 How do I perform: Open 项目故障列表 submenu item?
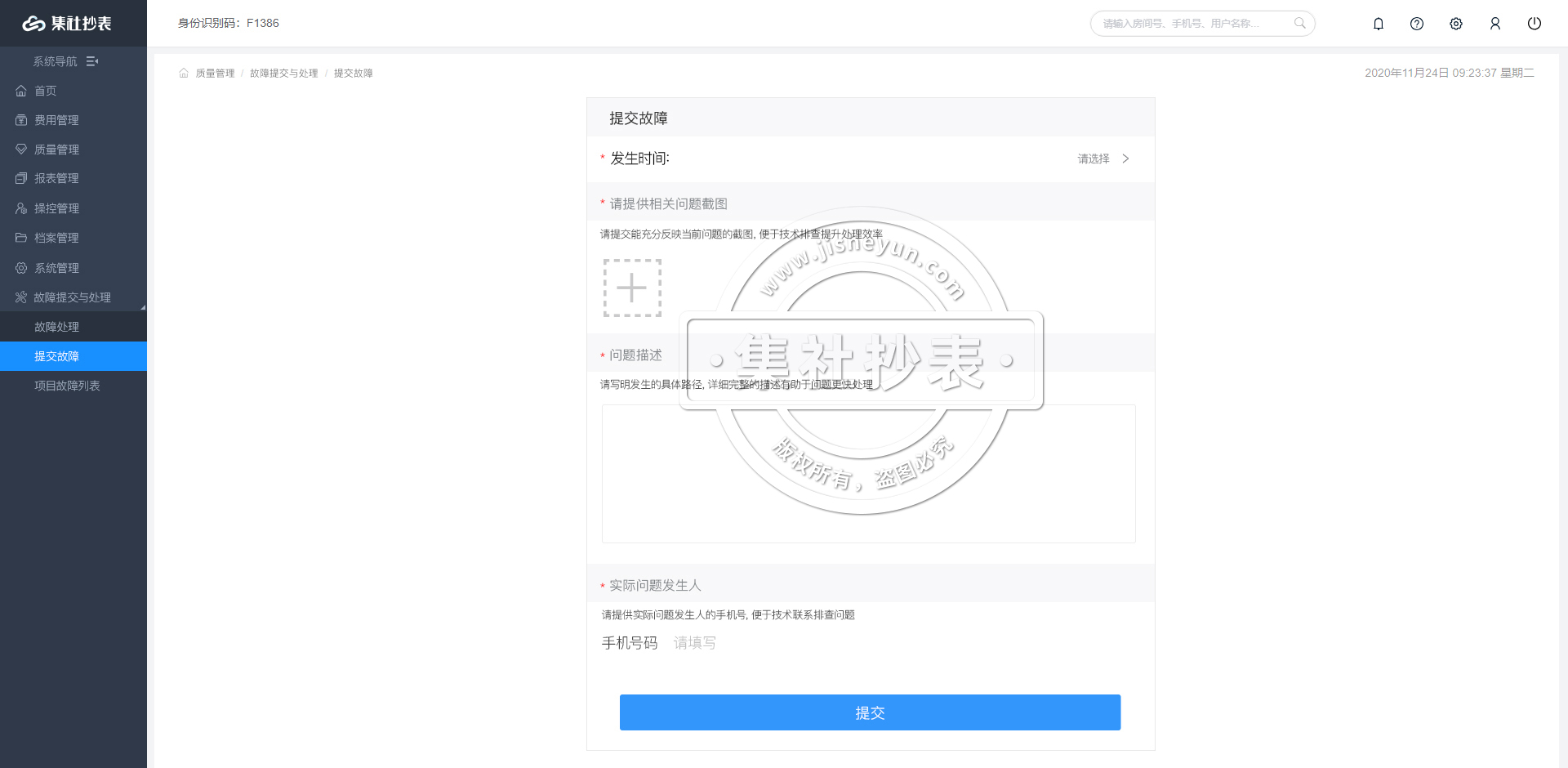click(x=67, y=386)
